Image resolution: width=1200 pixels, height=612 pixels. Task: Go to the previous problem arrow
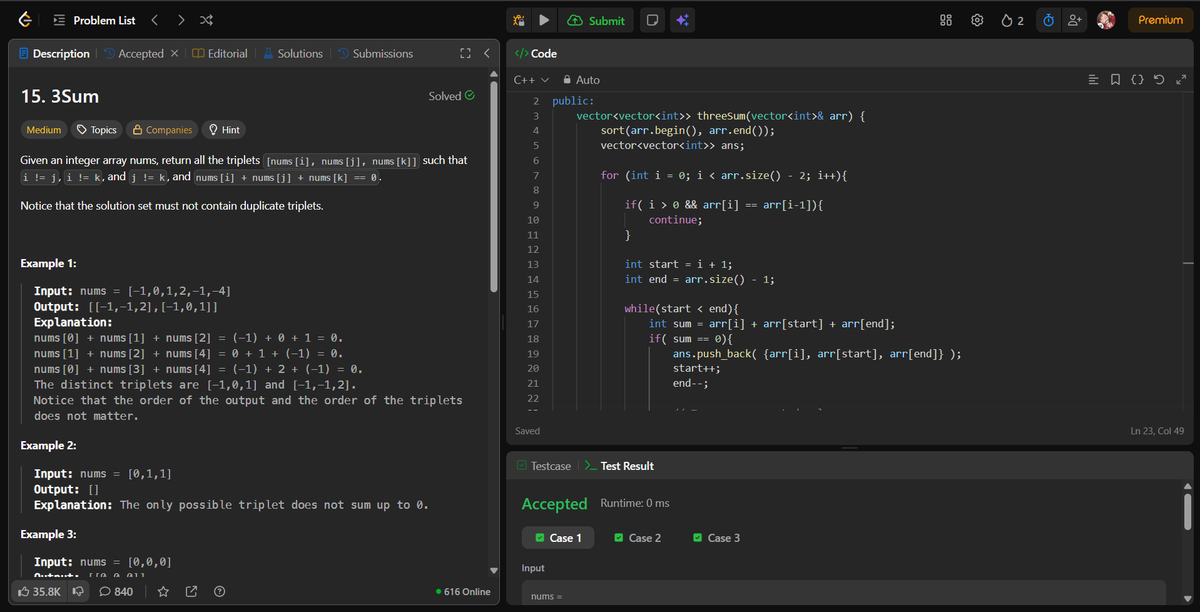coord(154,20)
